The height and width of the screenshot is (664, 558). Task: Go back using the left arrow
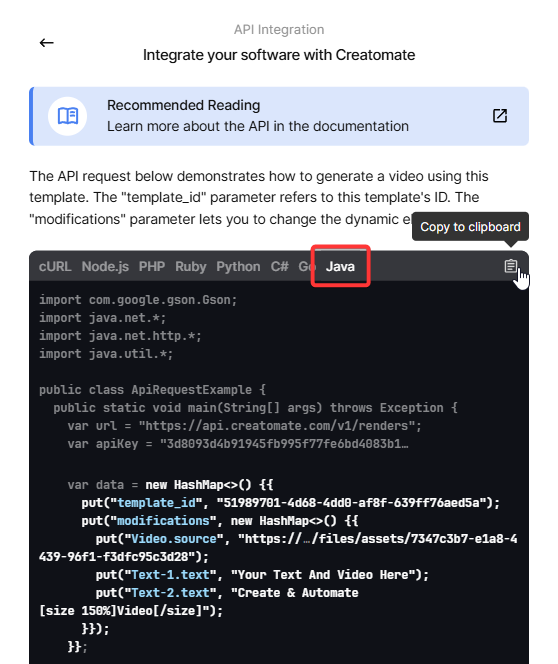tap(47, 43)
